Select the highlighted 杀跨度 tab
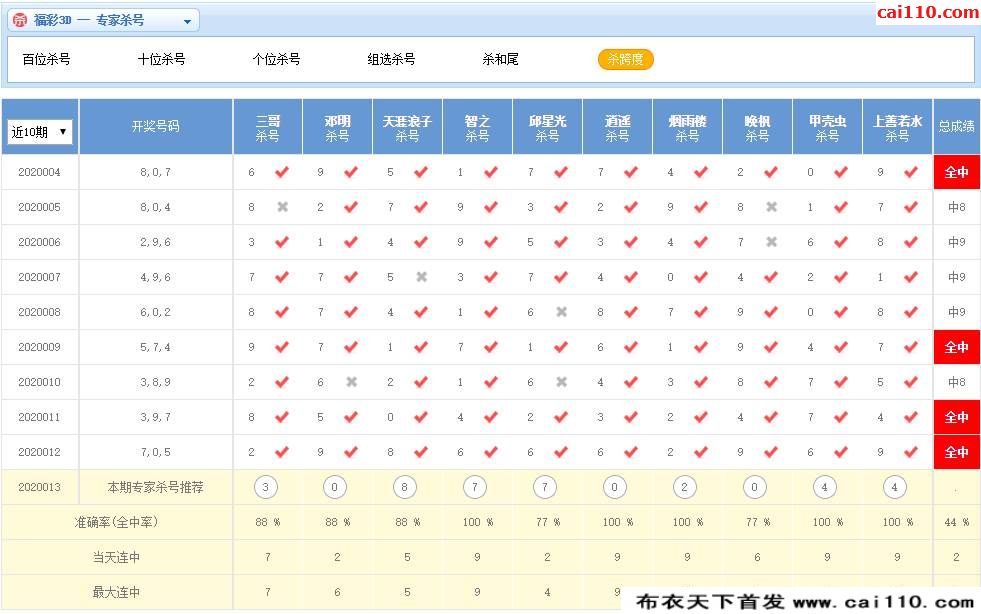Screen dimensions: 981x614 click(x=626, y=59)
